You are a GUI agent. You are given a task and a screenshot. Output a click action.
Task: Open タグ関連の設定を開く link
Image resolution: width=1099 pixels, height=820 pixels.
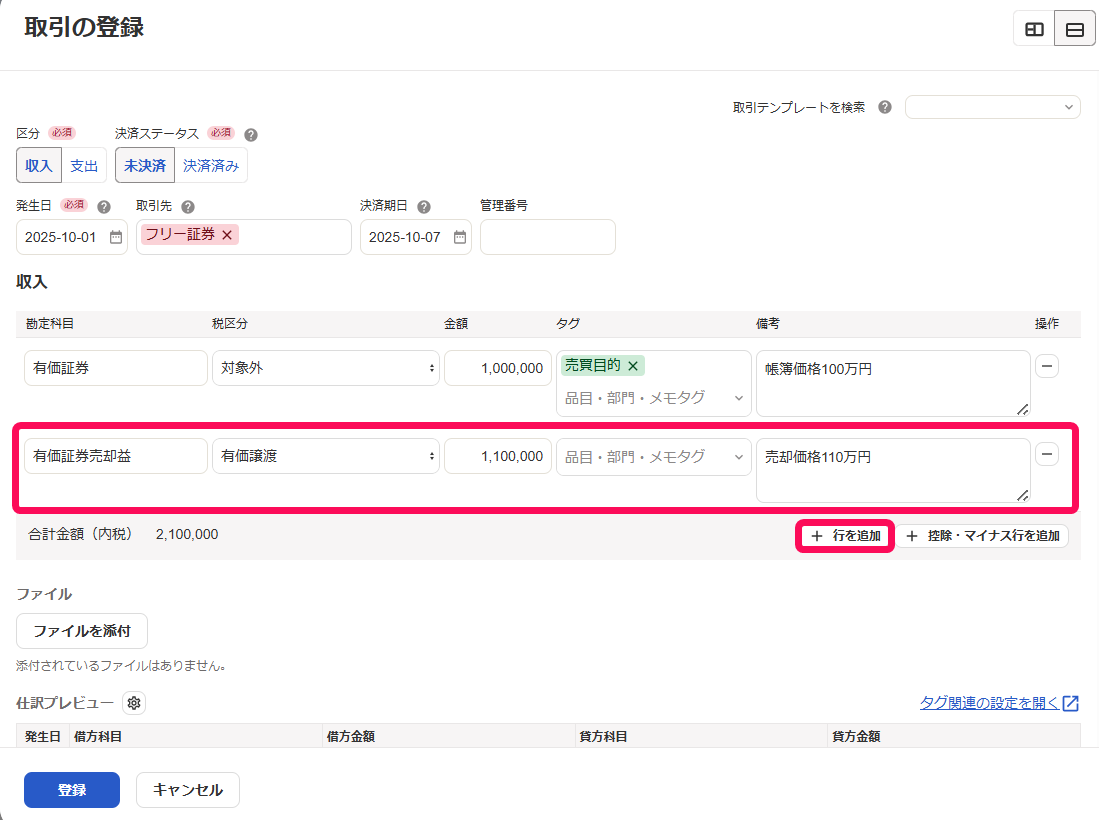(x=989, y=703)
